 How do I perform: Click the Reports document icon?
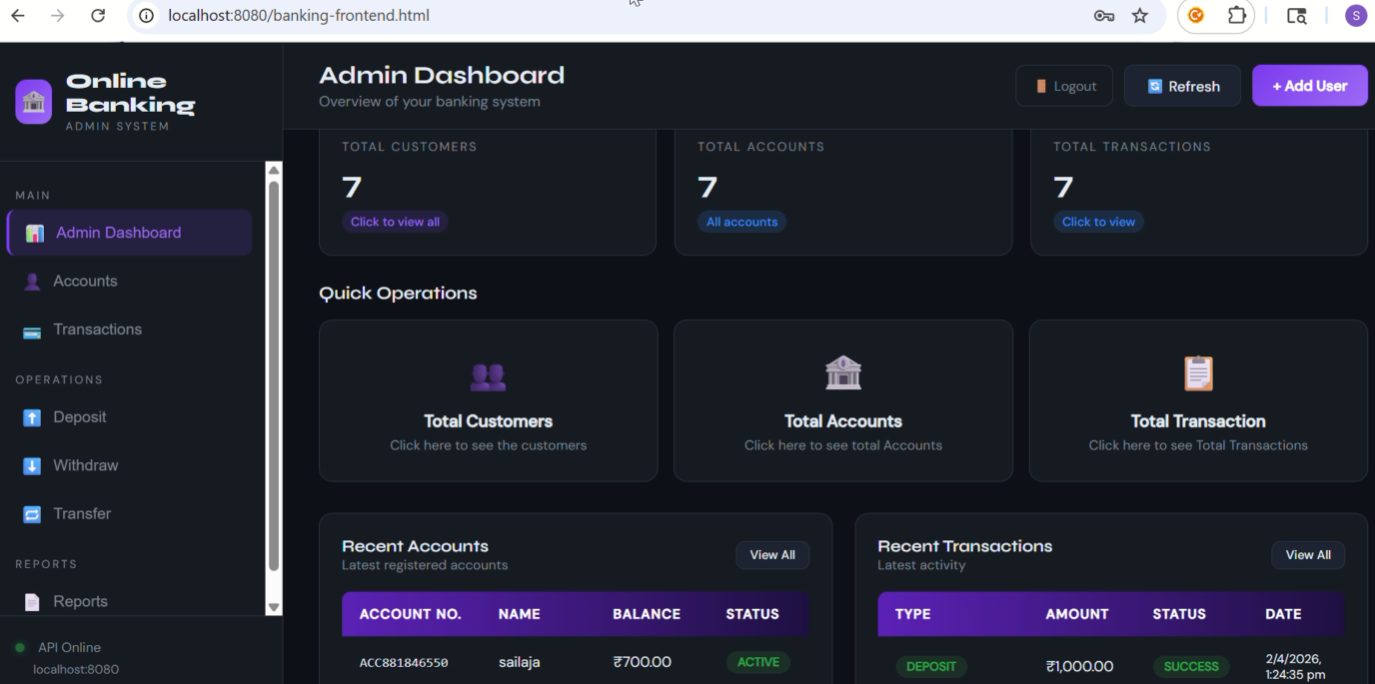(x=32, y=602)
